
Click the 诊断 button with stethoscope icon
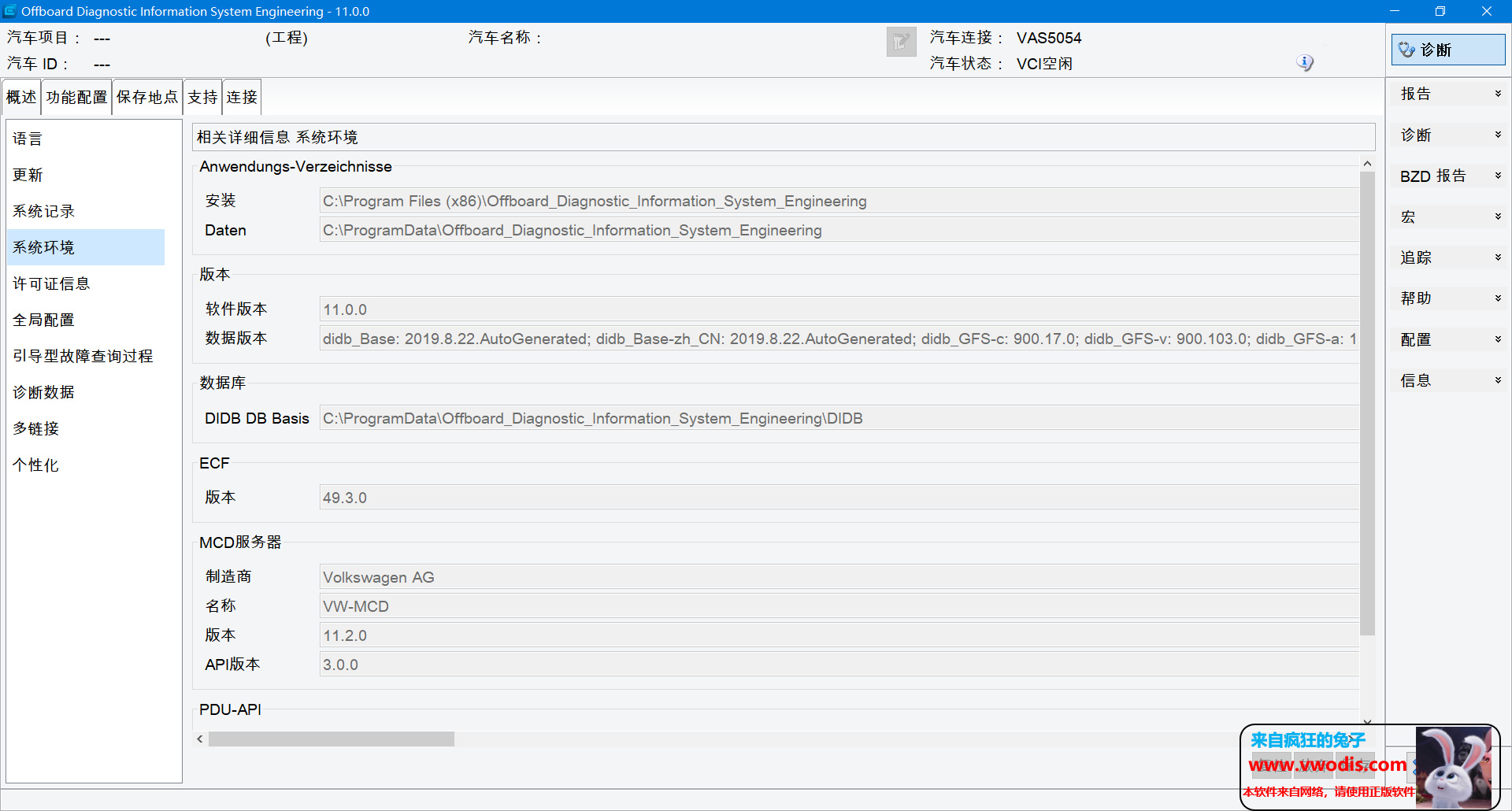click(x=1447, y=50)
